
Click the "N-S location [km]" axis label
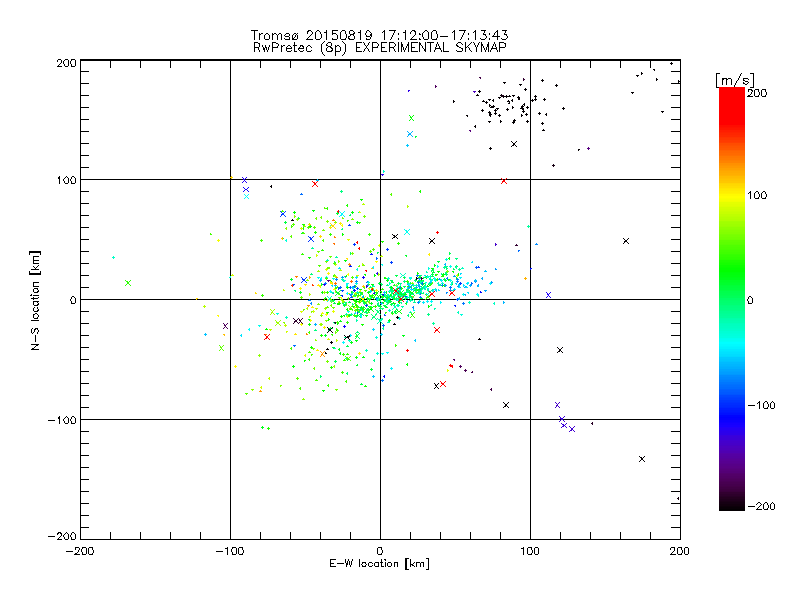pos(35,300)
